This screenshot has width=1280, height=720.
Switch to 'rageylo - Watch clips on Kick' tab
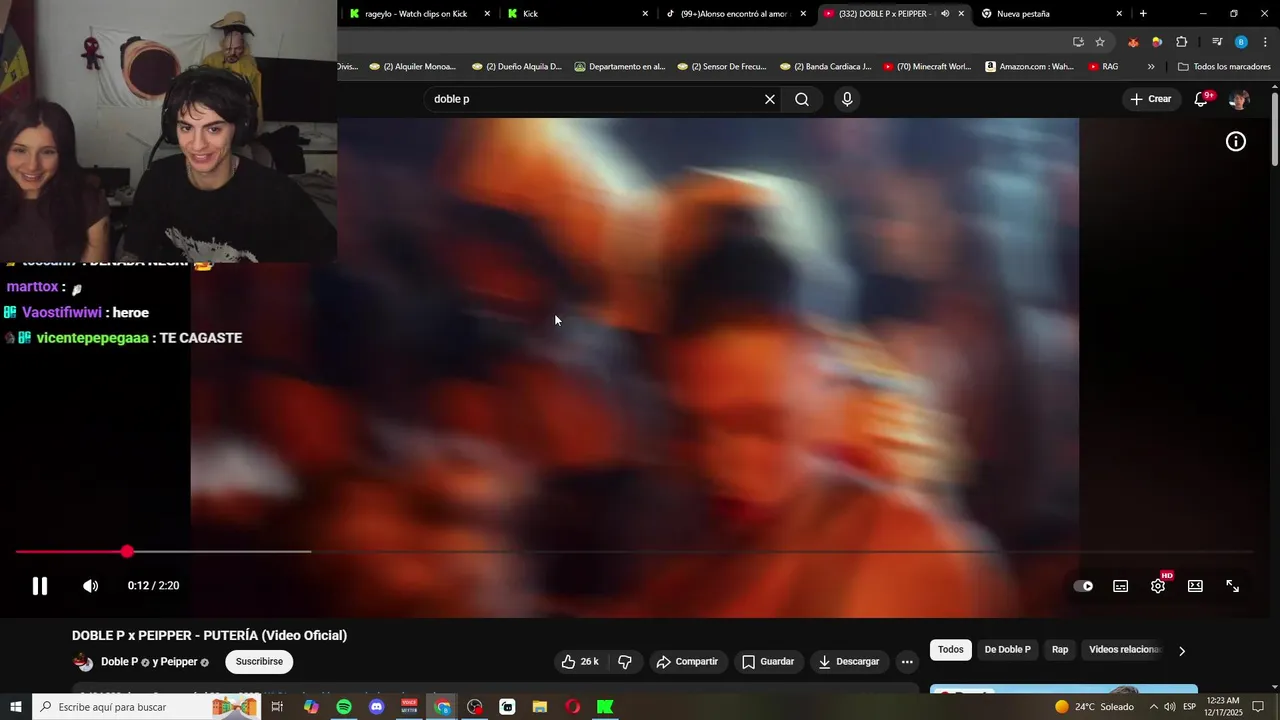pos(418,14)
